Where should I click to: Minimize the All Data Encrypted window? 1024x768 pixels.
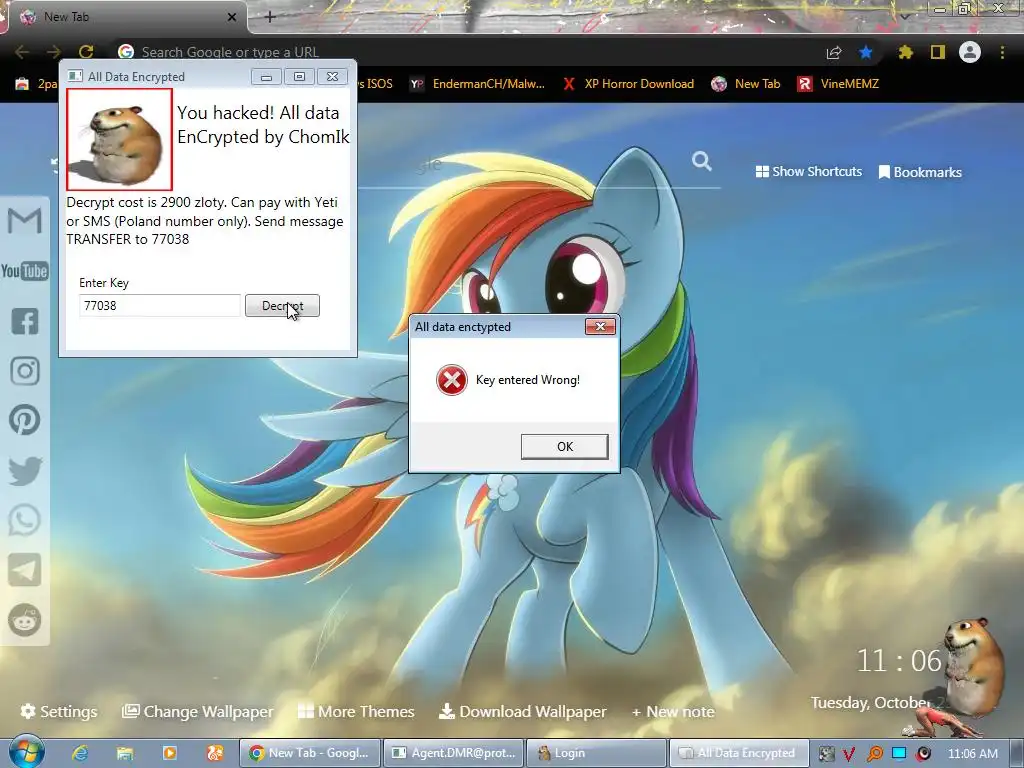[266, 77]
